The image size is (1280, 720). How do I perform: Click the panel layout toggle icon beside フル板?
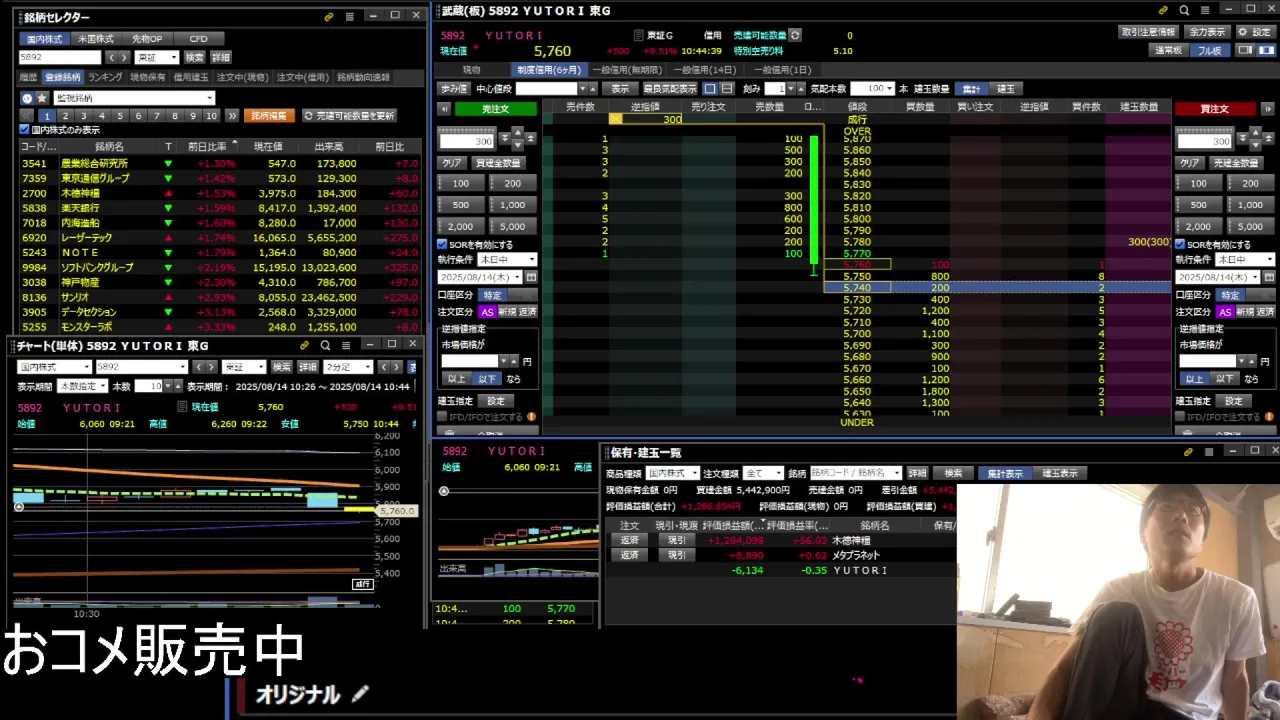[1245, 50]
